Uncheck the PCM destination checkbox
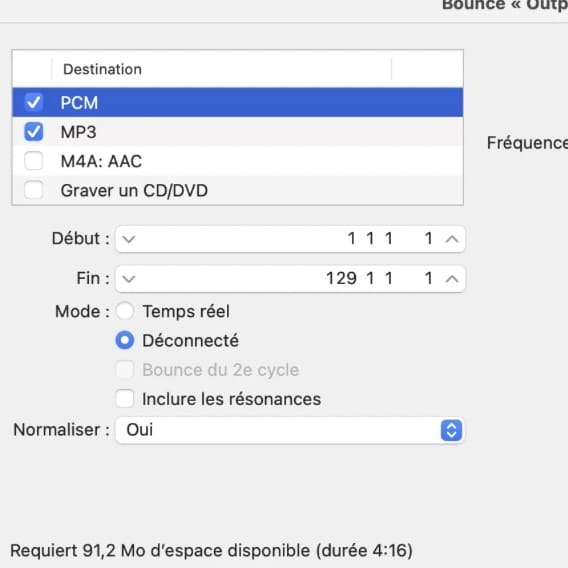This screenshot has height=568, width=568. pyautogui.click(x=34, y=102)
